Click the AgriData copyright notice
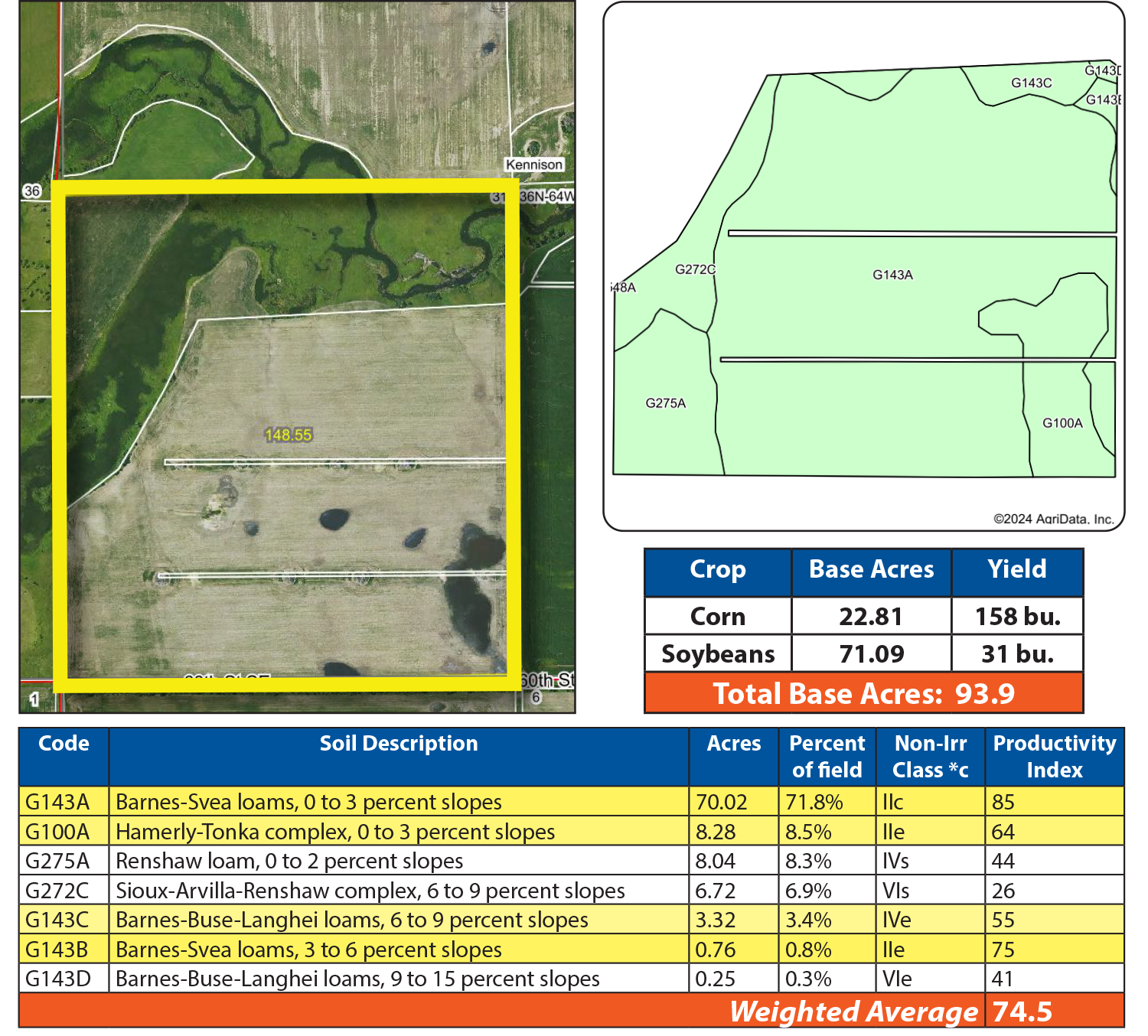The image size is (1148, 1036). point(1053,519)
